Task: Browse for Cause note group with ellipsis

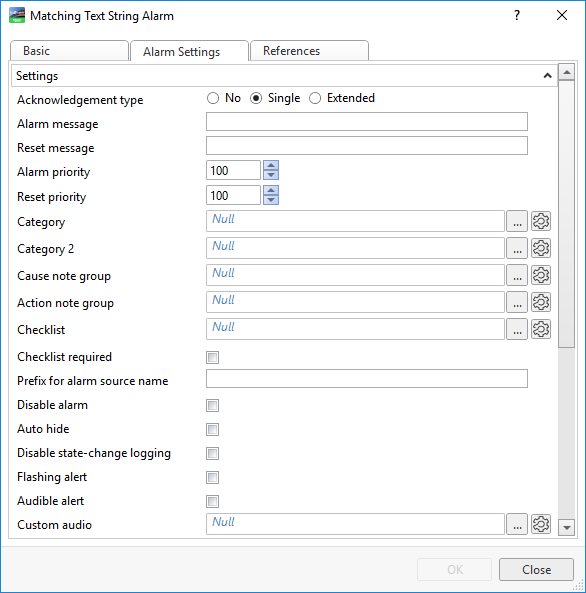Action: point(517,275)
